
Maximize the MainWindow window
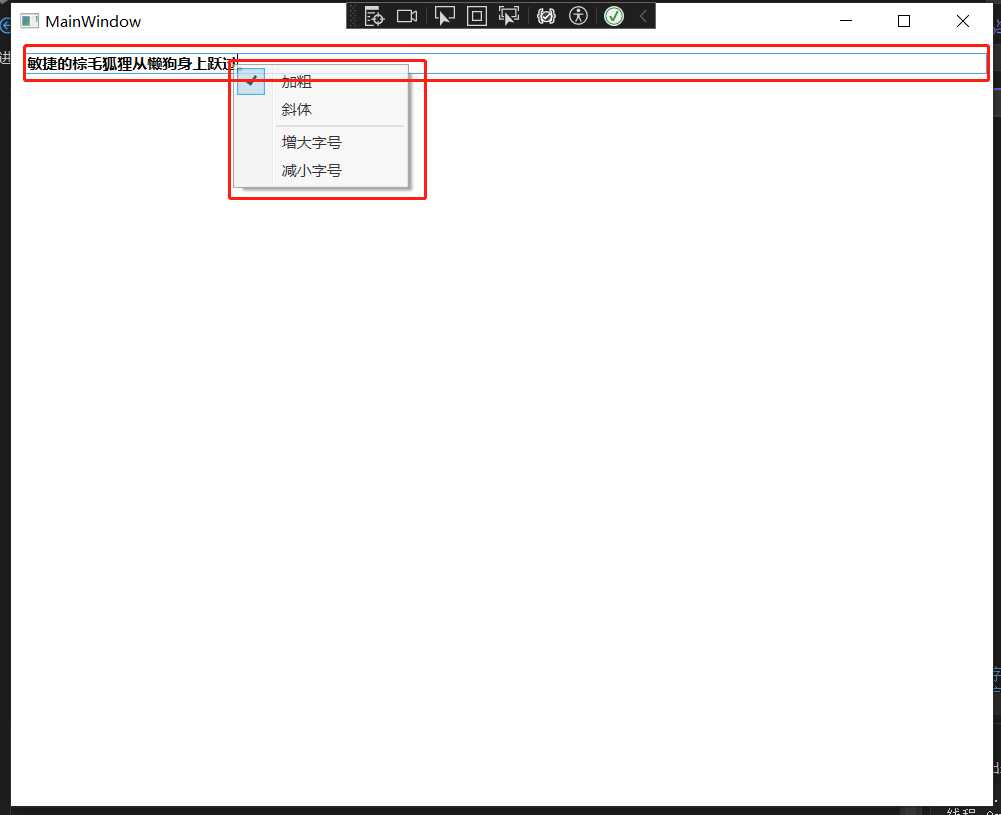click(x=904, y=21)
